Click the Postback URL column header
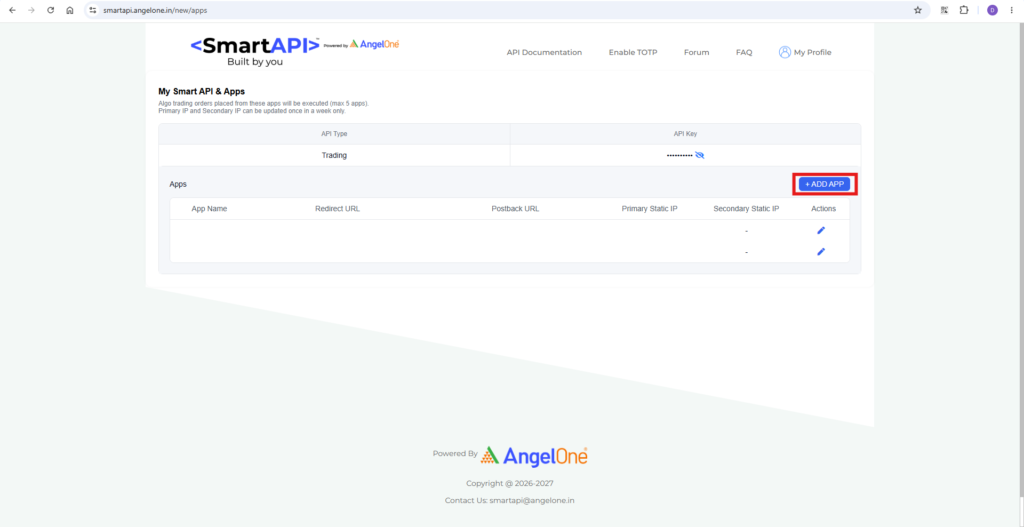 pos(515,209)
